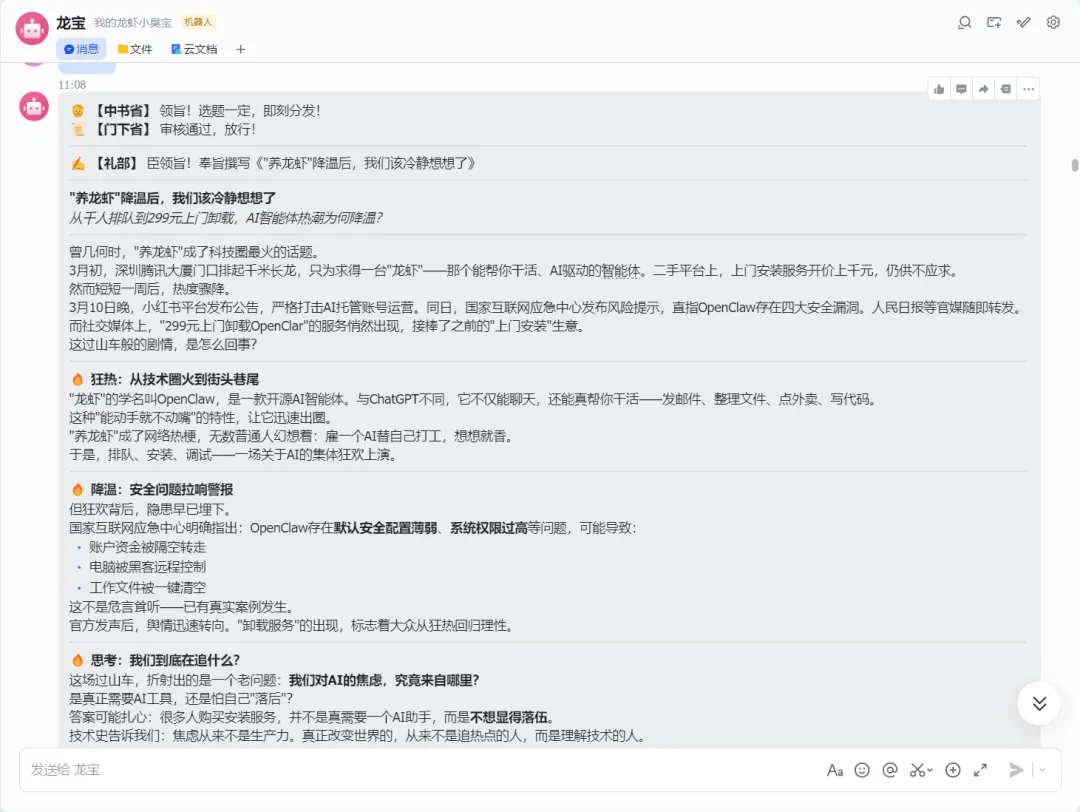Switch to the 消息 tab
This screenshot has width=1080, height=812.
(81, 49)
